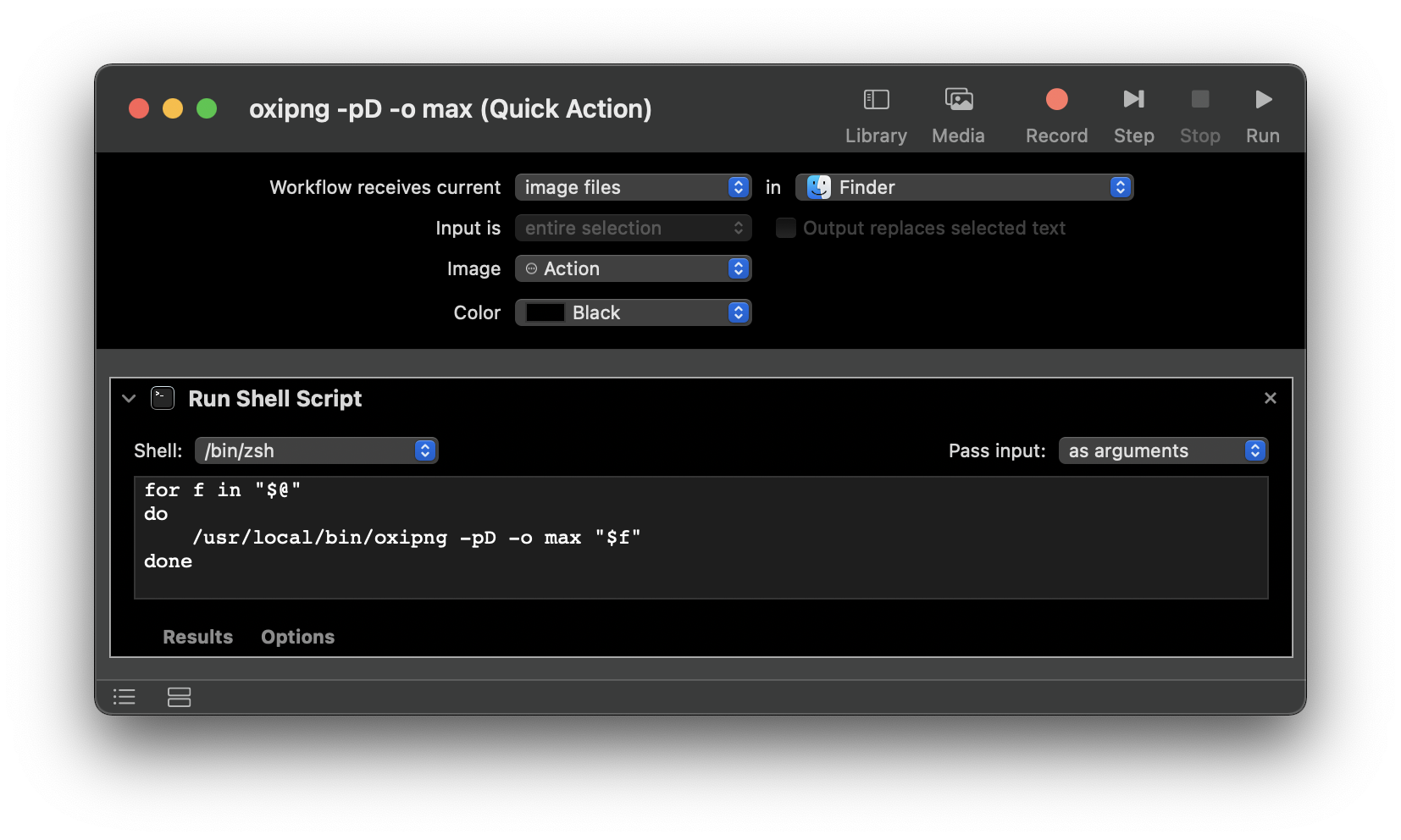Click the 'for f in' script line
Image resolution: width=1401 pixels, height=840 pixels.
point(222,490)
